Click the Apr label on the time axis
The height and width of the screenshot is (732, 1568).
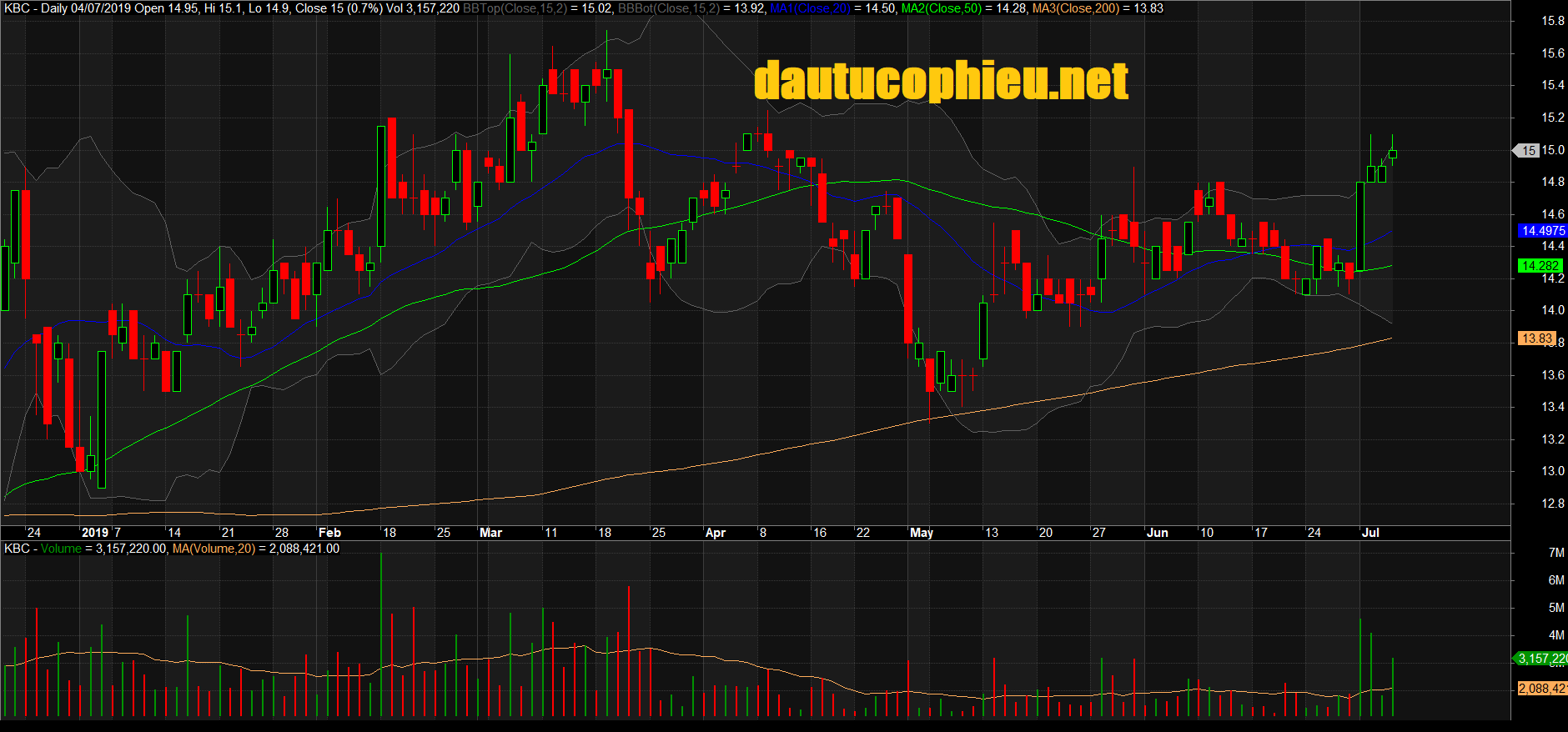click(x=715, y=533)
